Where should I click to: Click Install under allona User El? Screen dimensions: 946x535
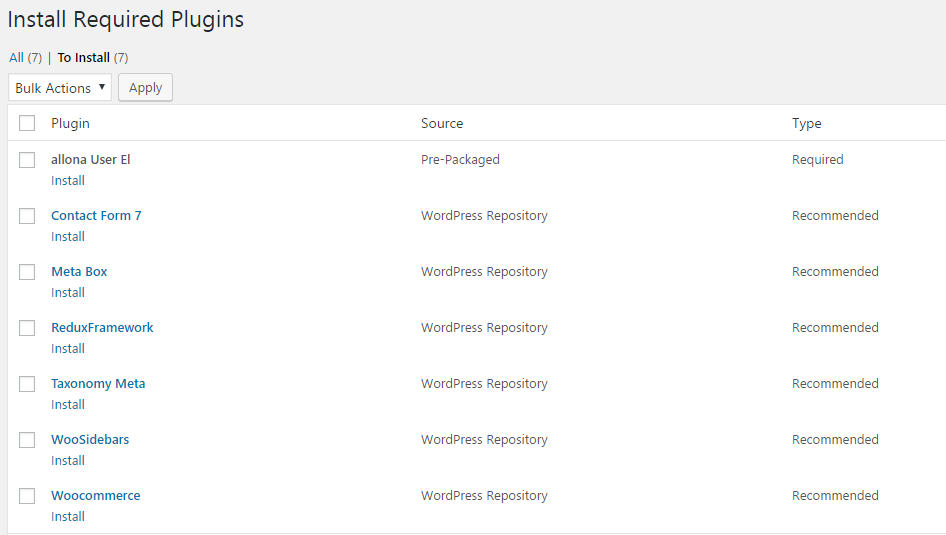pyautogui.click(x=68, y=181)
